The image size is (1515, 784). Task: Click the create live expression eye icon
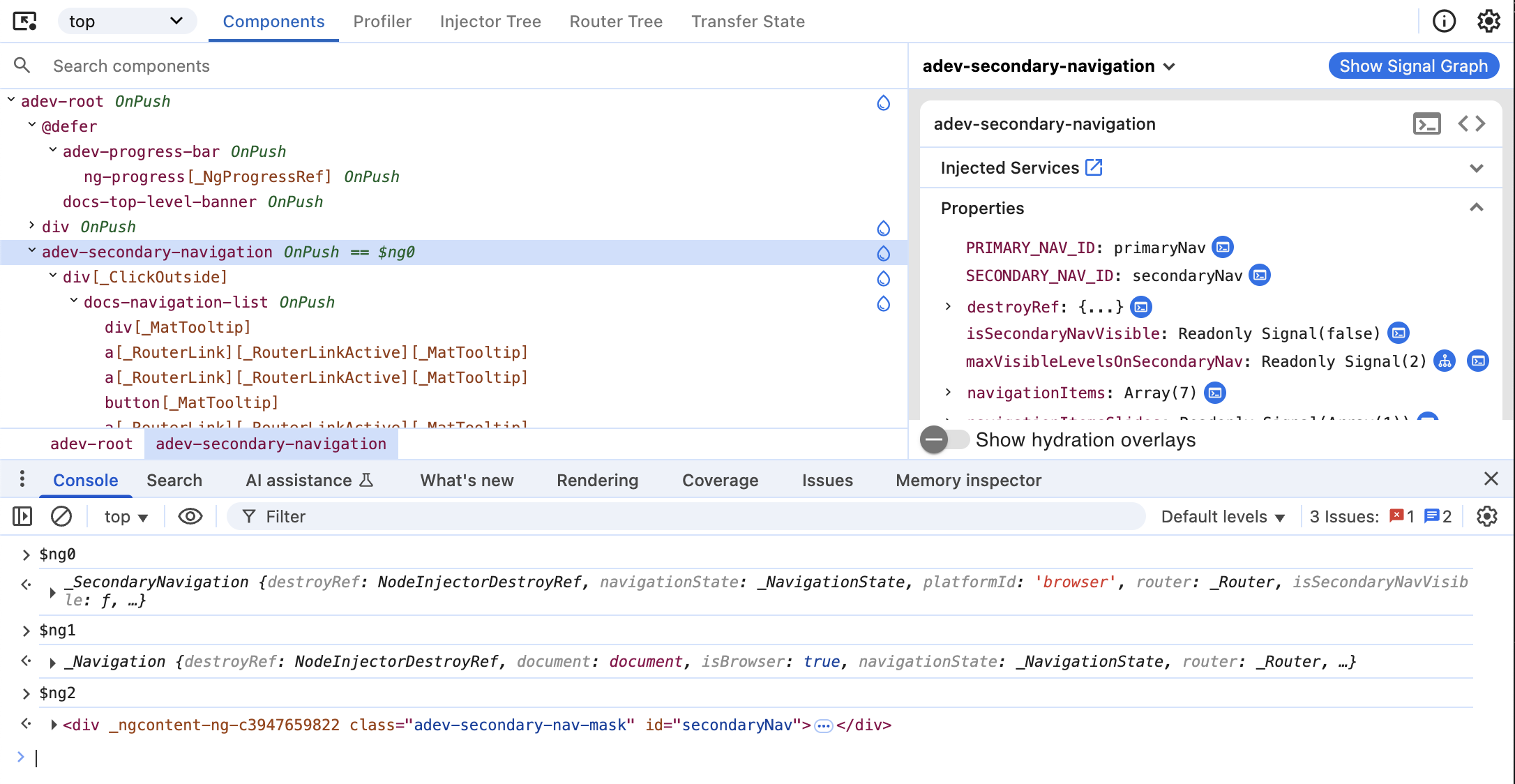(x=190, y=516)
